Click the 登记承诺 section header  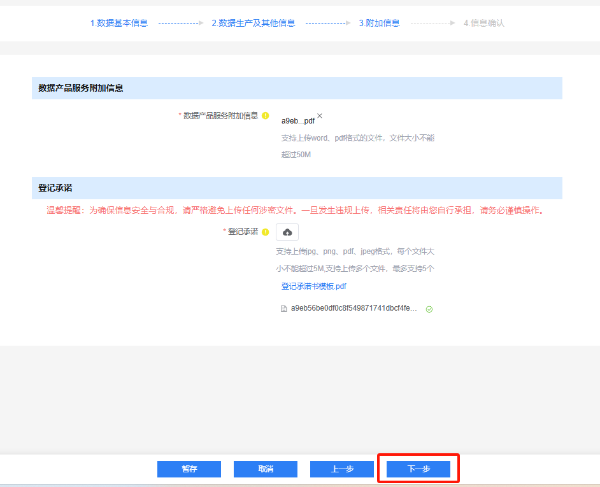[x=55, y=188]
